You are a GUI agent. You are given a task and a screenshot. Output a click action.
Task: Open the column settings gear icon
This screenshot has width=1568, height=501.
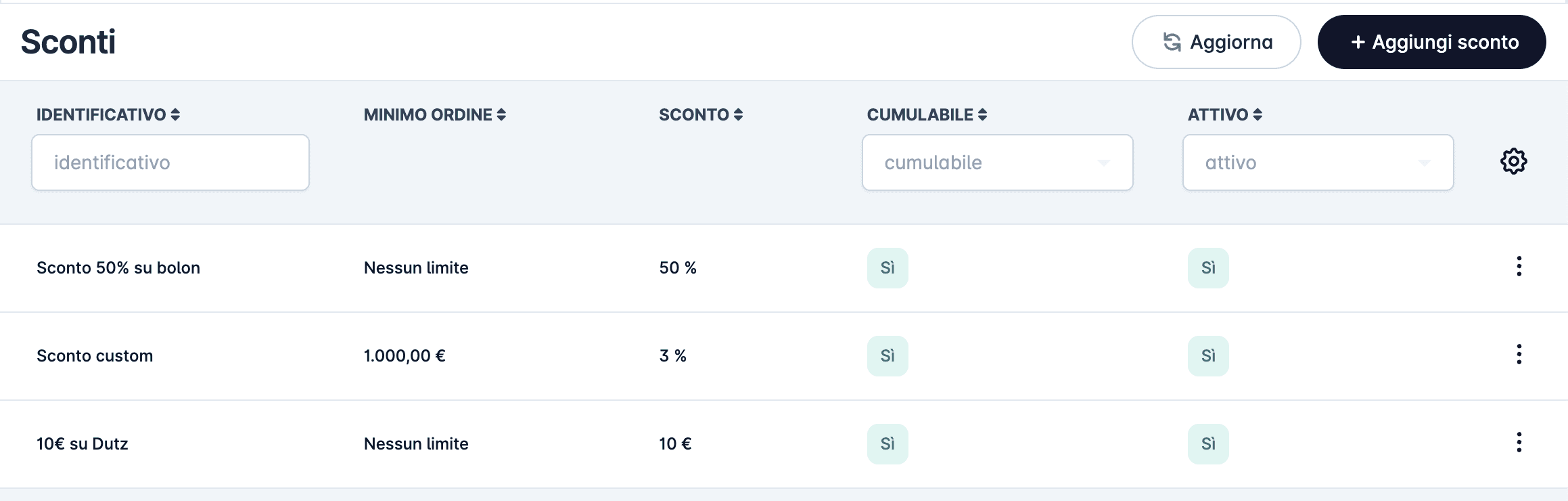(1513, 162)
